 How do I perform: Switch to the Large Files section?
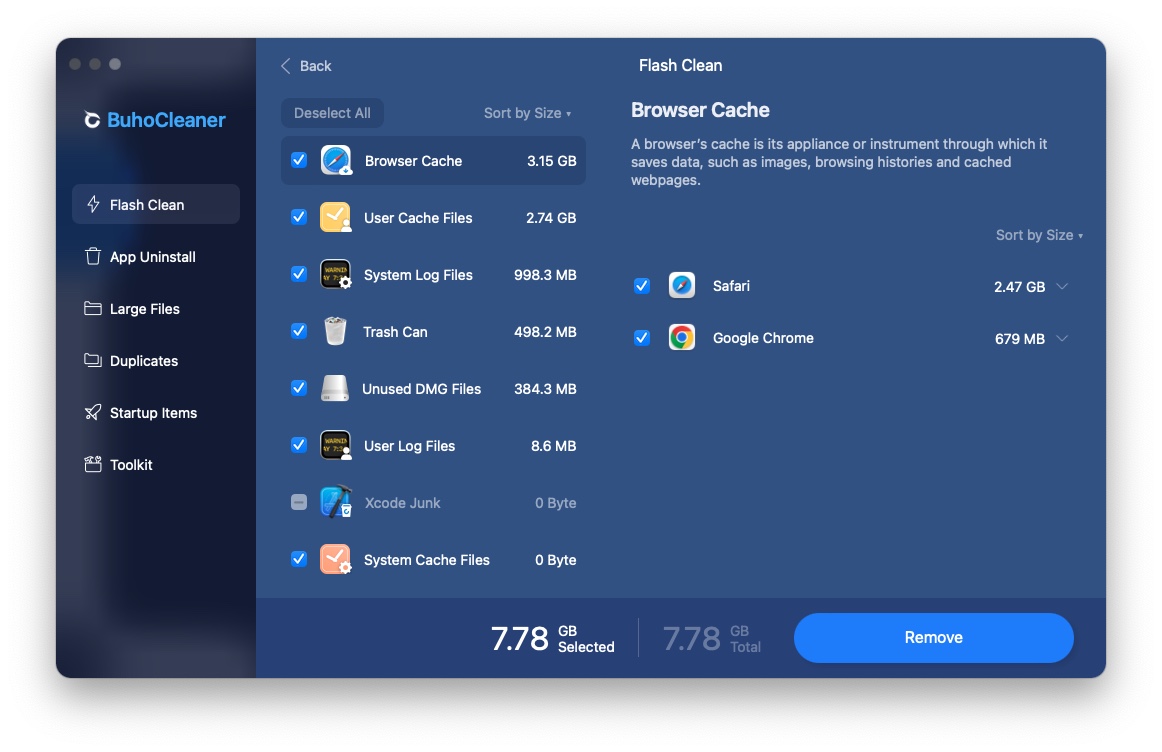pyautogui.click(x=156, y=308)
